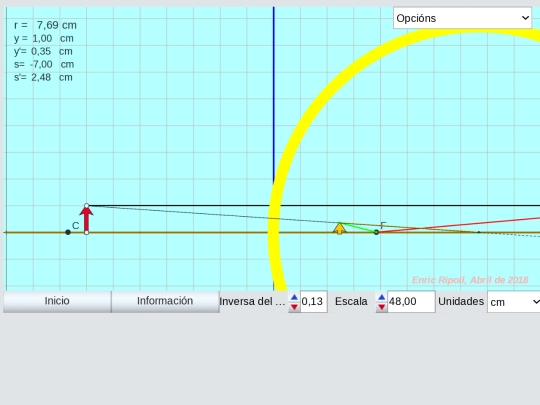The image size is (540, 405).
Task: Click the 0,13 inverse radius input field
Action: [313, 302]
